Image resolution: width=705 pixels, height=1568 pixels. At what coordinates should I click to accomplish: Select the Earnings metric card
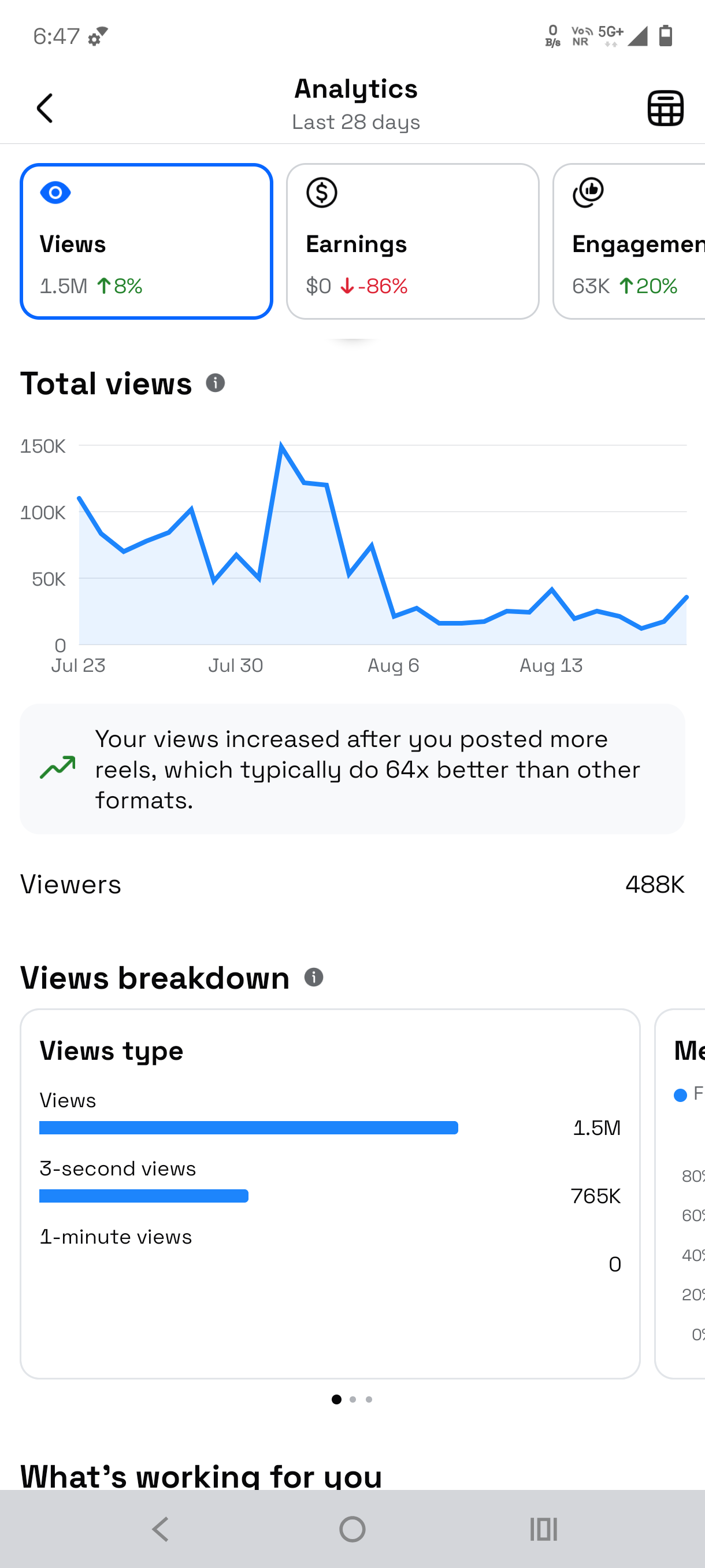(x=413, y=241)
